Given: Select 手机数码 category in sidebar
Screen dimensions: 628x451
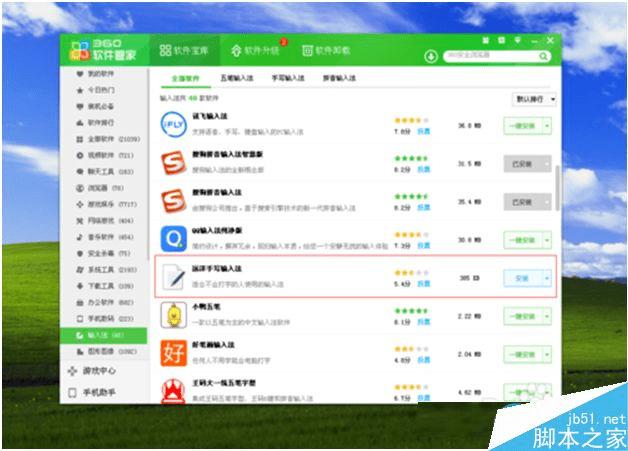Looking at the screenshot, I should pyautogui.click(x=105, y=318).
